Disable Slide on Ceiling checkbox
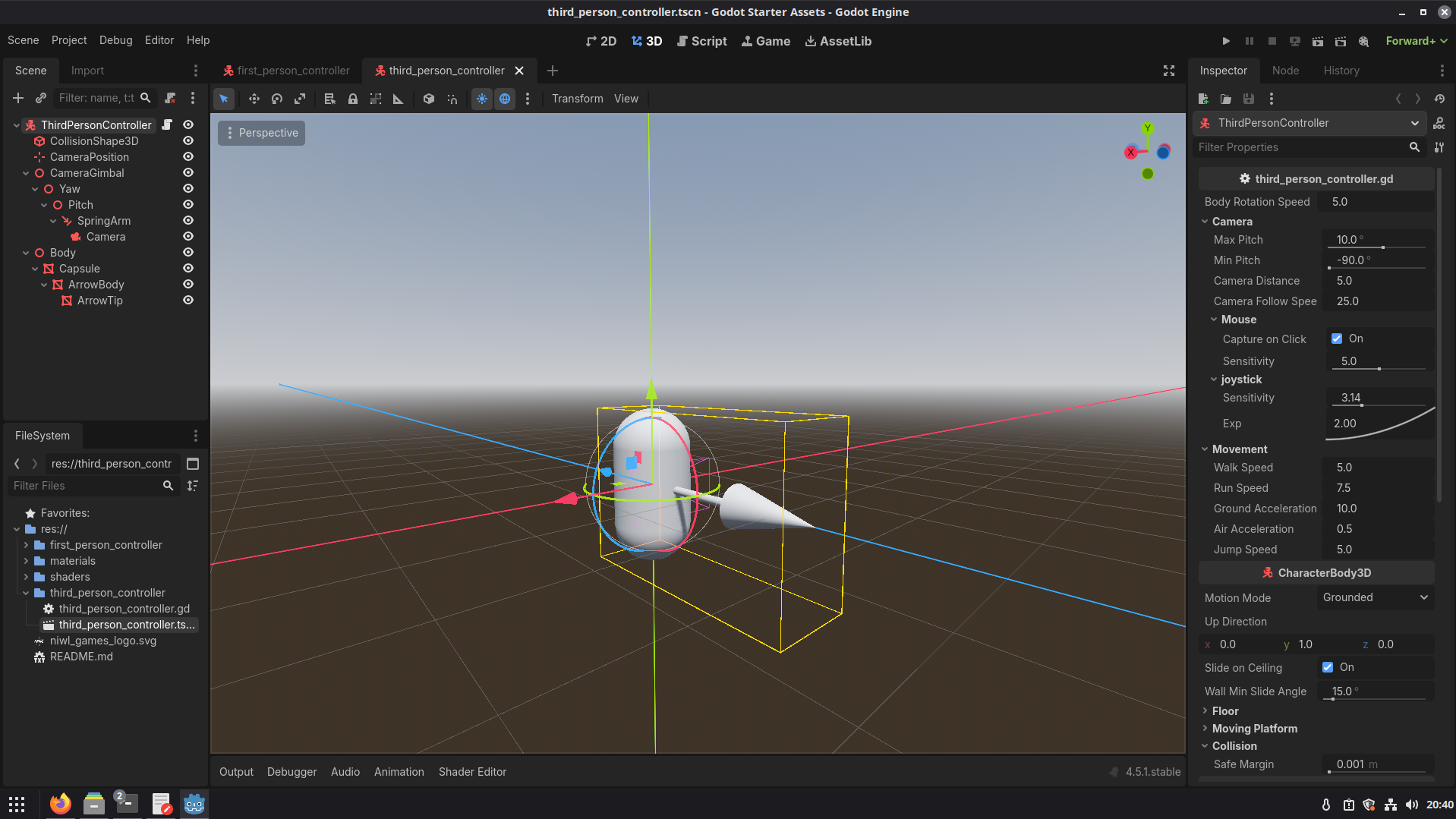The height and width of the screenshot is (819, 1456). tap(1328, 667)
